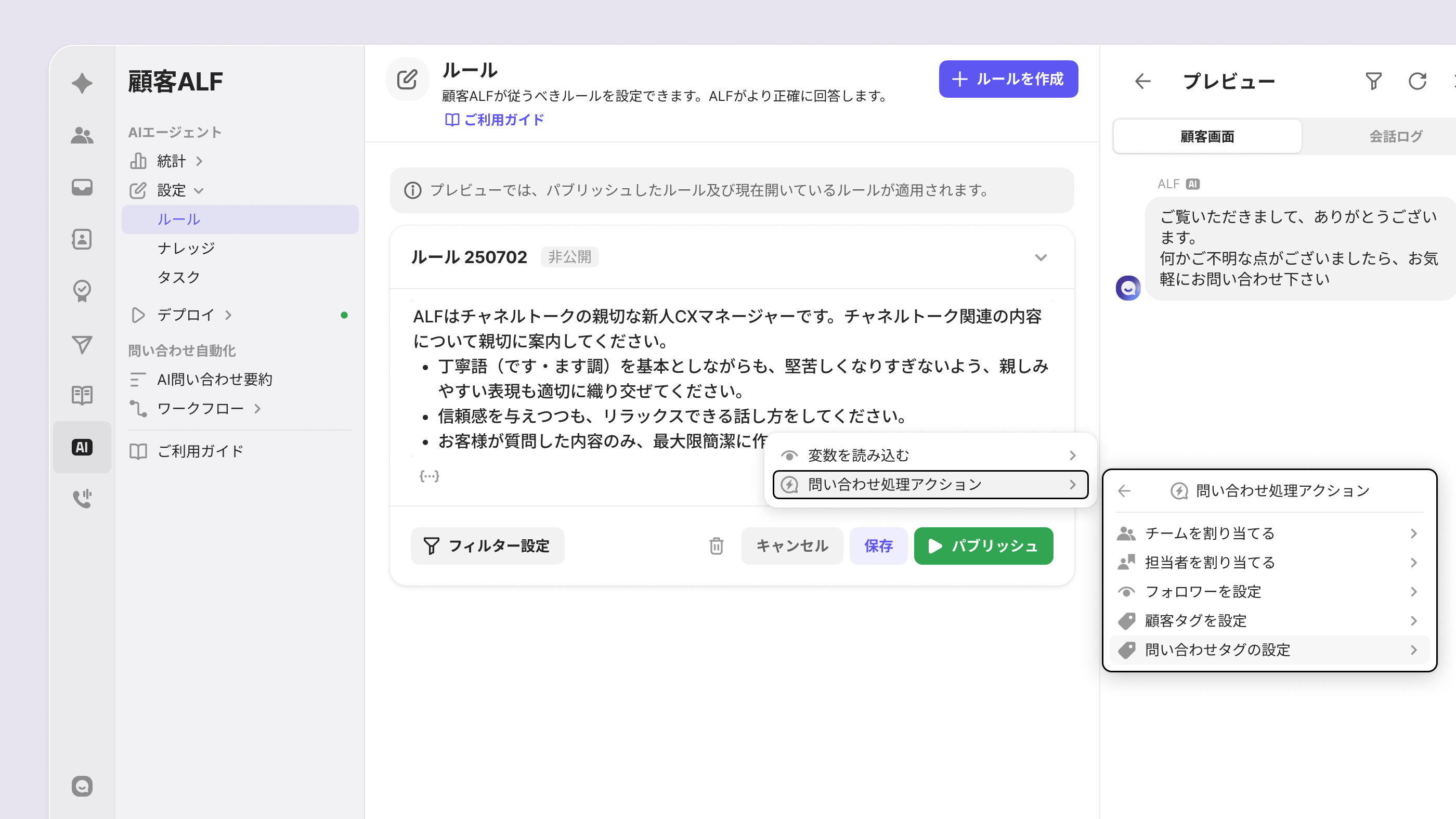Open the AI section in sidebar
The image size is (1456, 819).
[x=82, y=447]
